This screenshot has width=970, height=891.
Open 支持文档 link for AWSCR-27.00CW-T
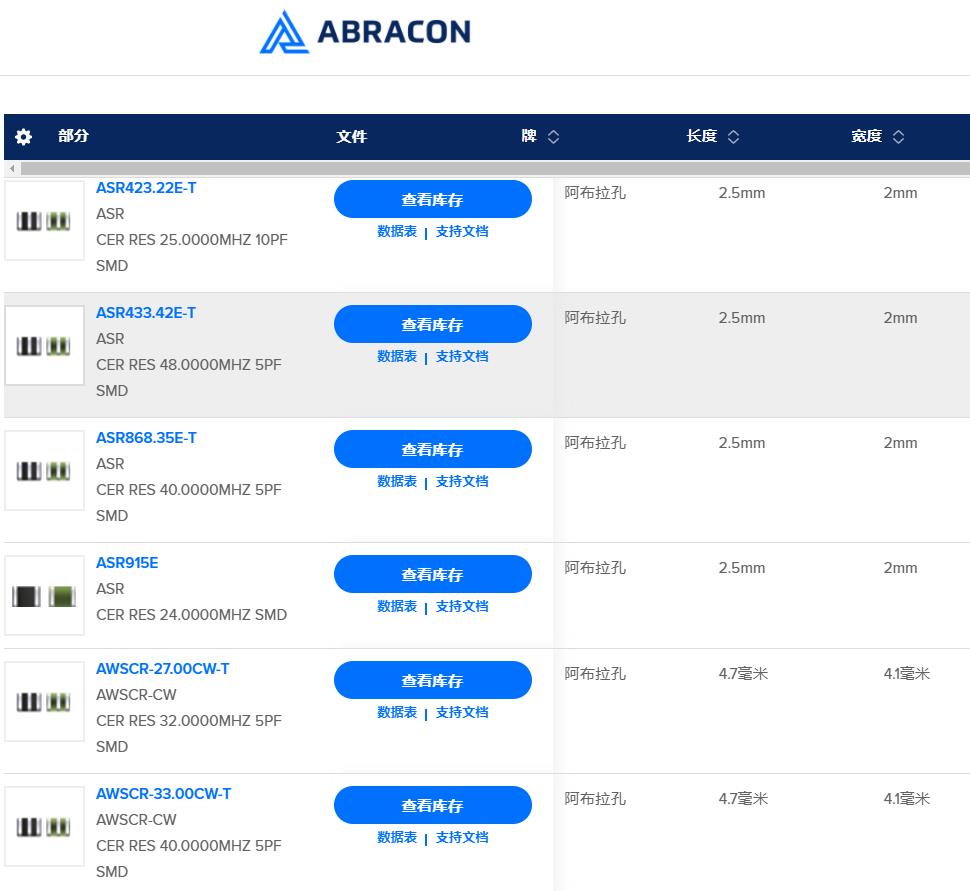coord(462,712)
